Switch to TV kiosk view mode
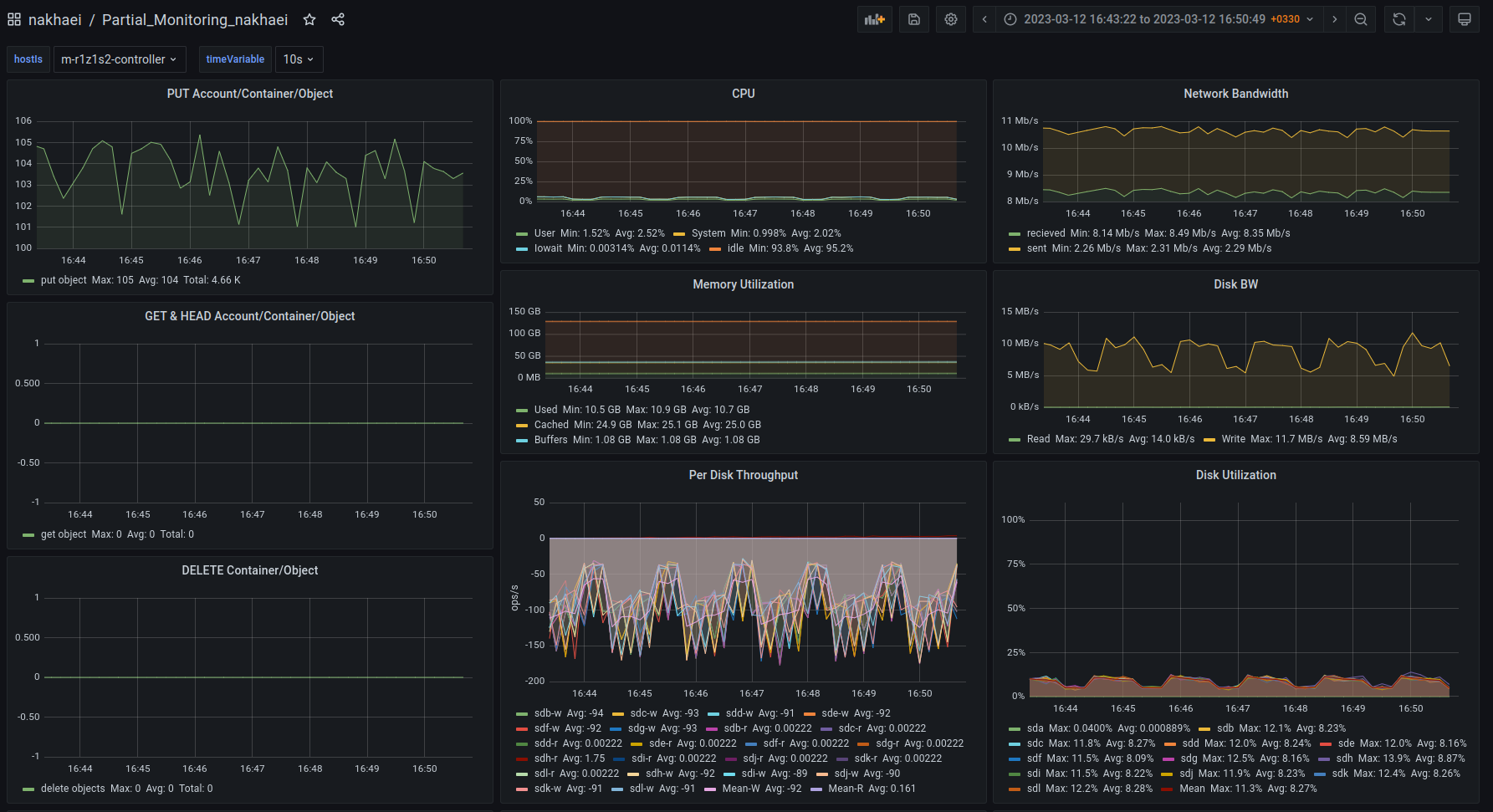 point(1465,19)
